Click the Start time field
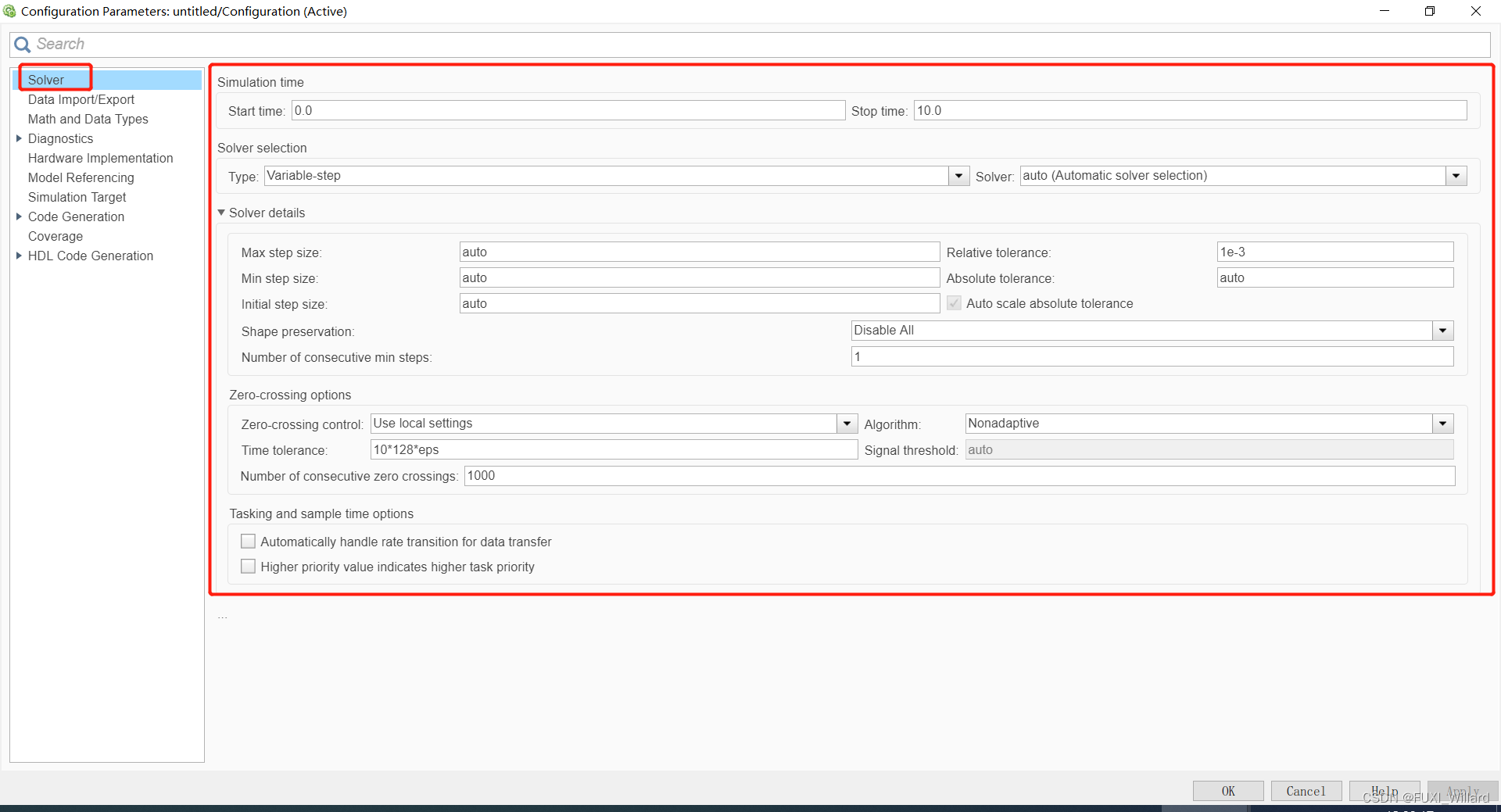Viewport: 1501px width, 812px height. click(x=568, y=110)
